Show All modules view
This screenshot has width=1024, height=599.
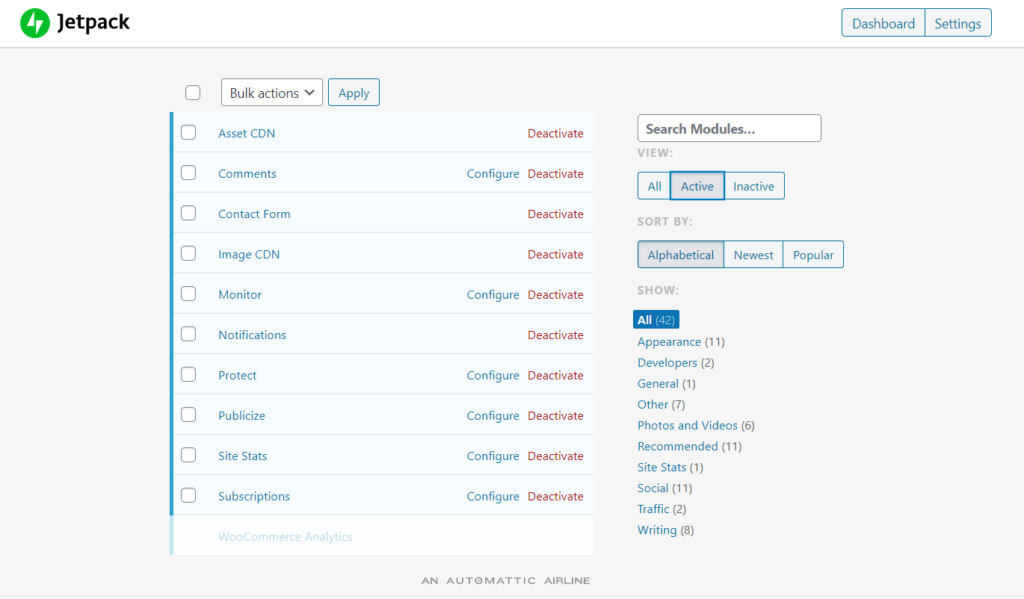tap(654, 186)
